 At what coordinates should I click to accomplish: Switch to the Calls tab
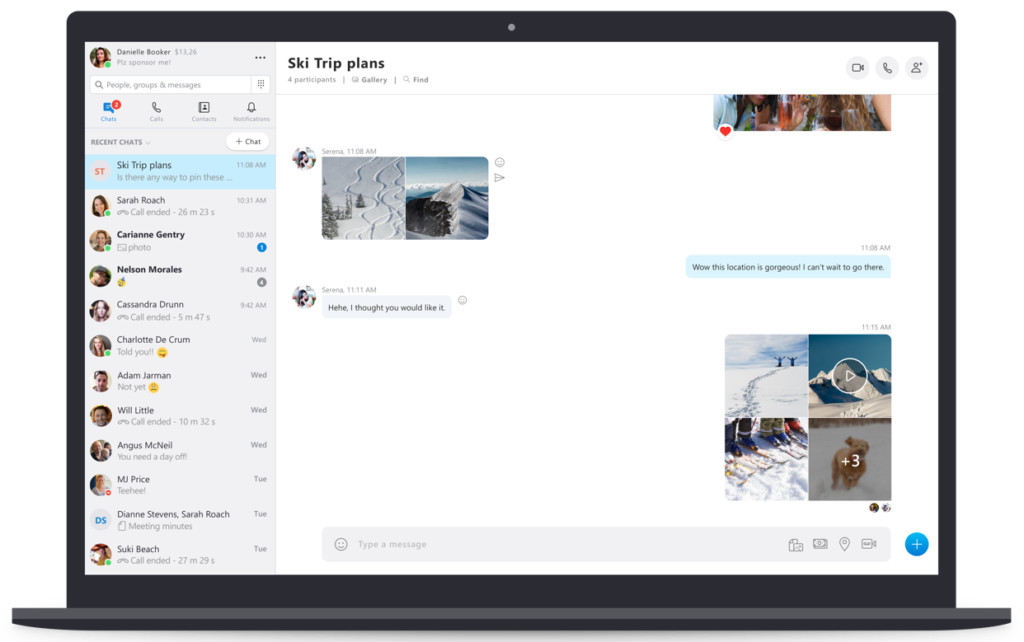[156, 111]
